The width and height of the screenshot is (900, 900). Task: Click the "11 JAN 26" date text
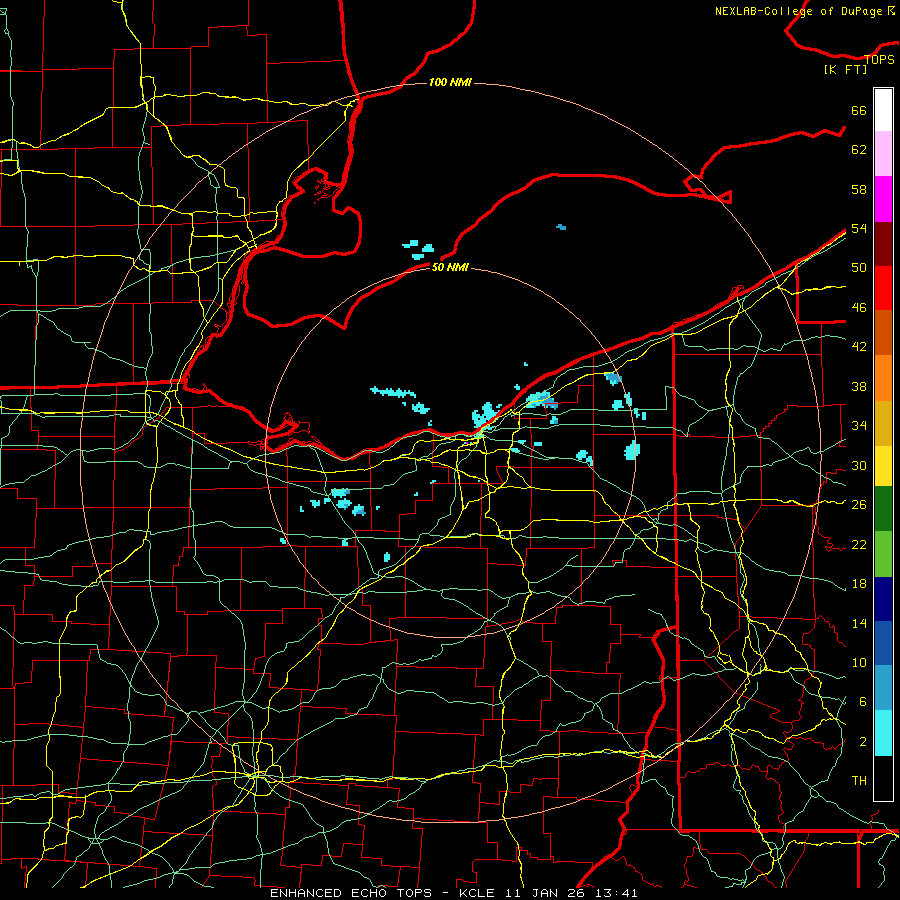click(547, 893)
